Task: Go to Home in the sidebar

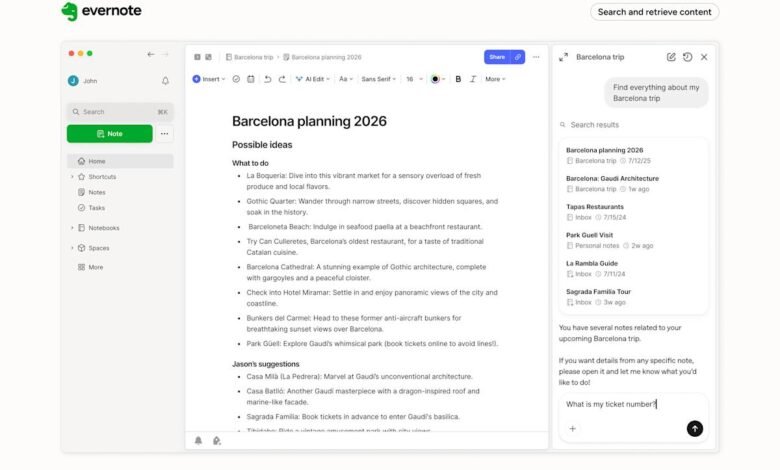Action: [x=96, y=161]
